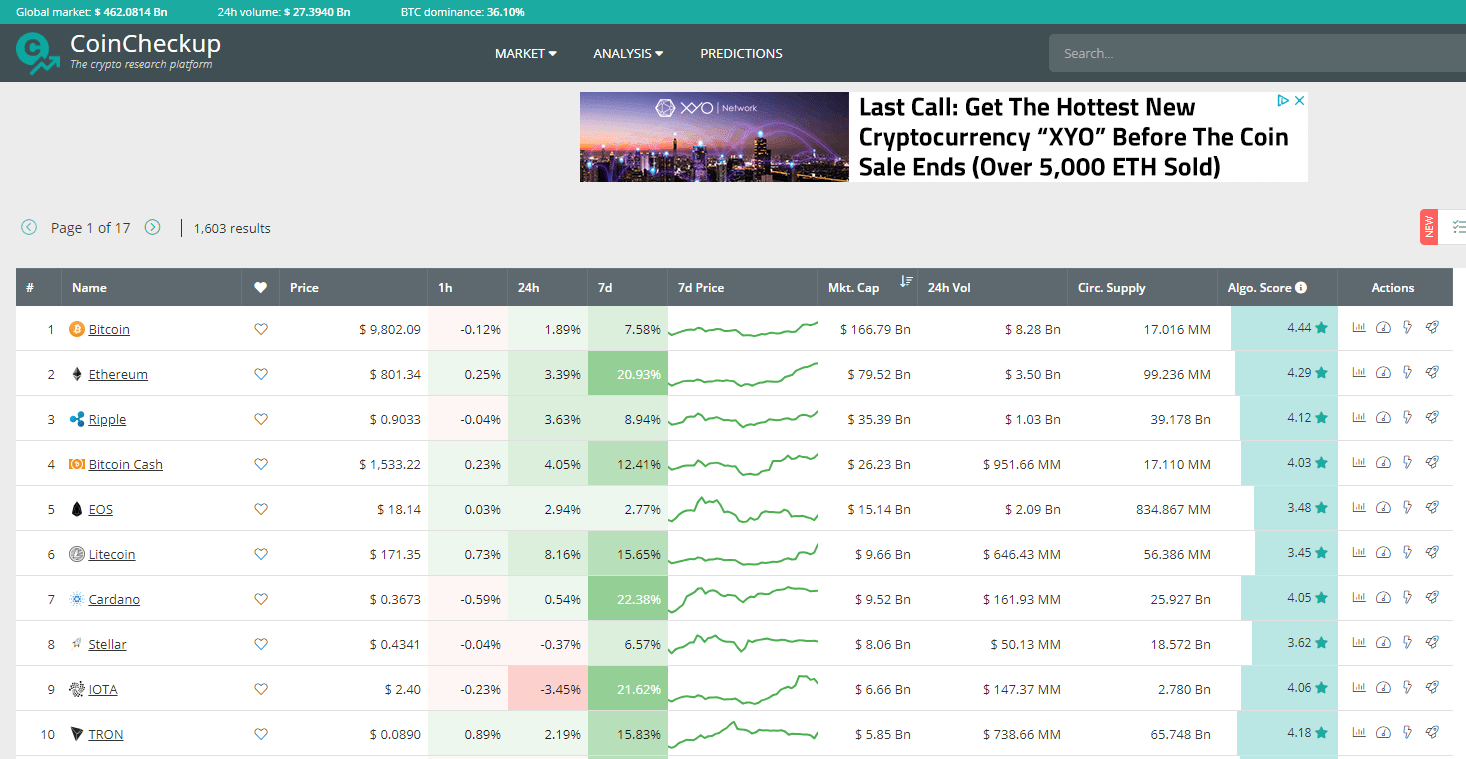Open the bar chart action for Stellar
1466x759 pixels.
click(1359, 642)
